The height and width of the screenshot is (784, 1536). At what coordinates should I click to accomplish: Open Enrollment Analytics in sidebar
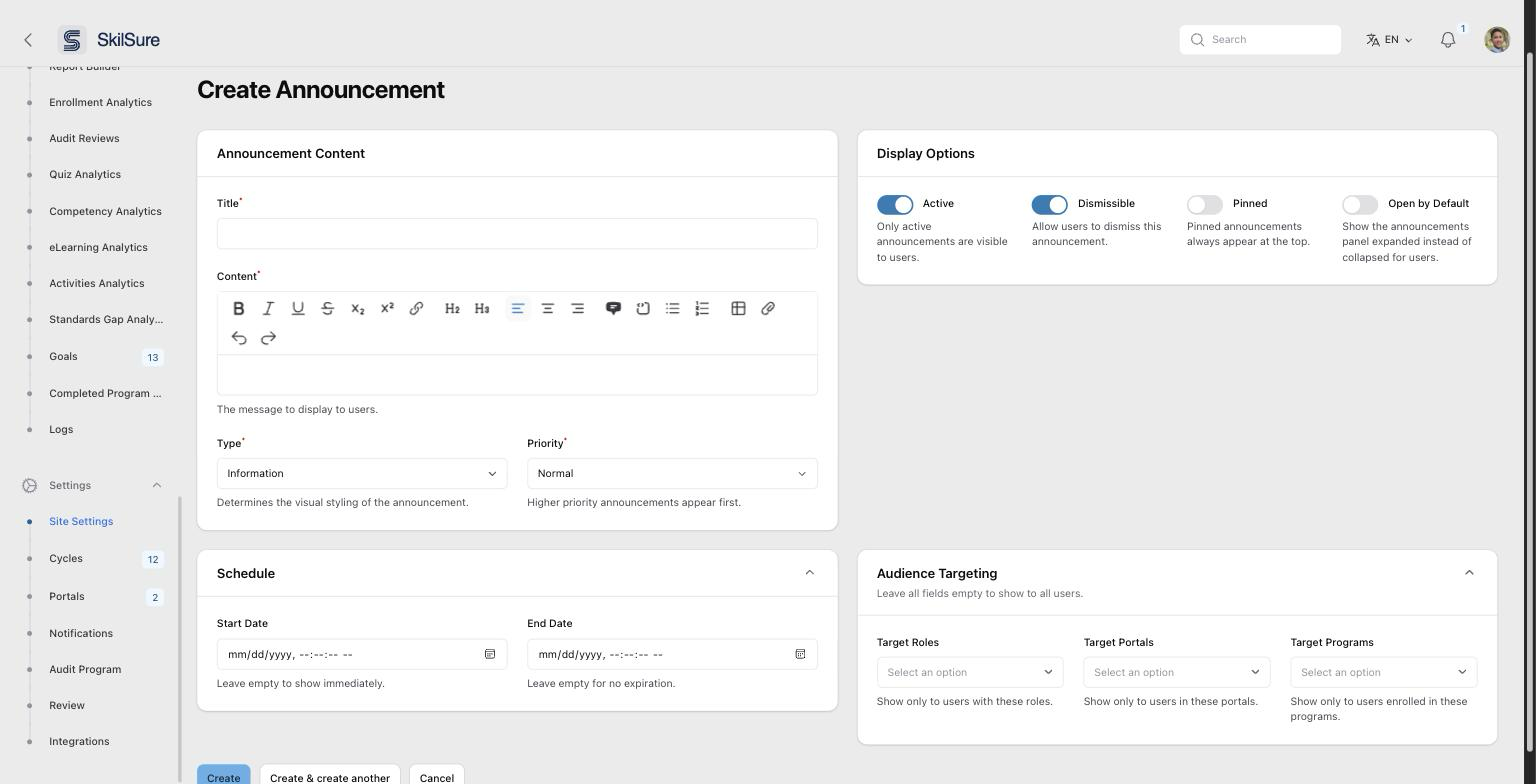pos(100,103)
